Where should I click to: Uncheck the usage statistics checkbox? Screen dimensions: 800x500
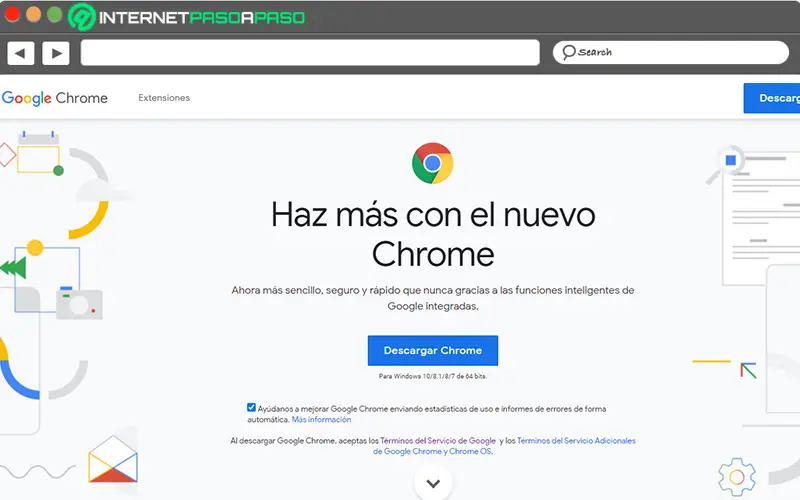(x=251, y=407)
